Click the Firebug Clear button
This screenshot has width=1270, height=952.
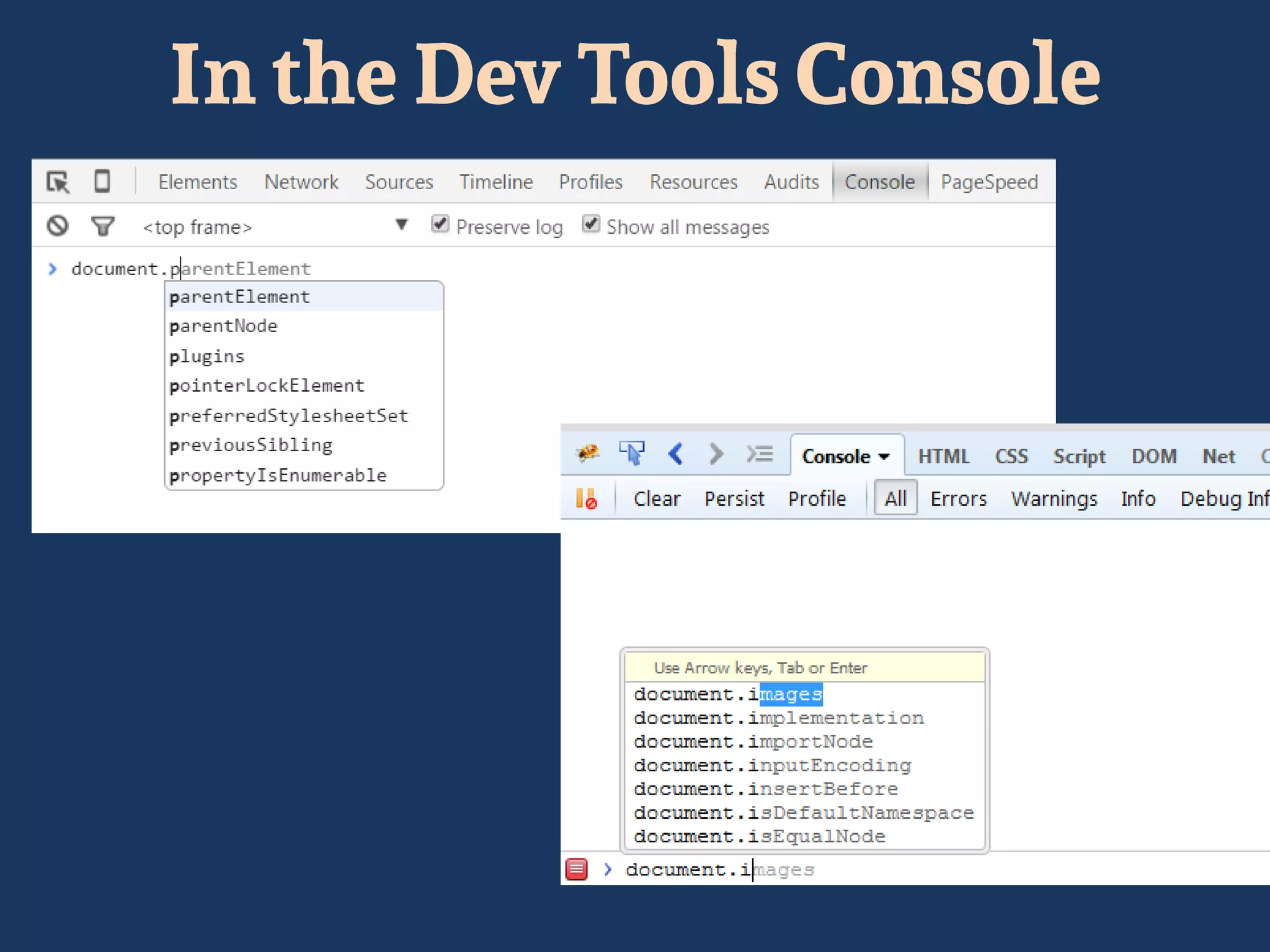coord(657,499)
